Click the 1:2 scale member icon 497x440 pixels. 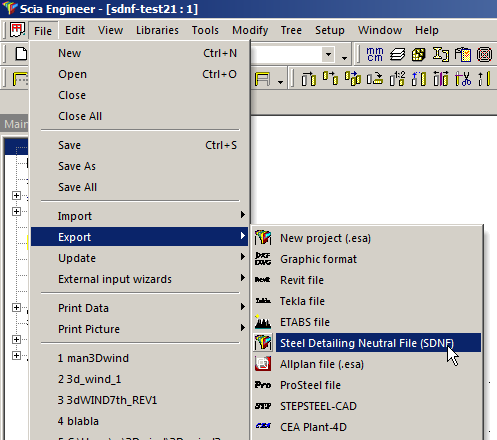(x=397, y=79)
